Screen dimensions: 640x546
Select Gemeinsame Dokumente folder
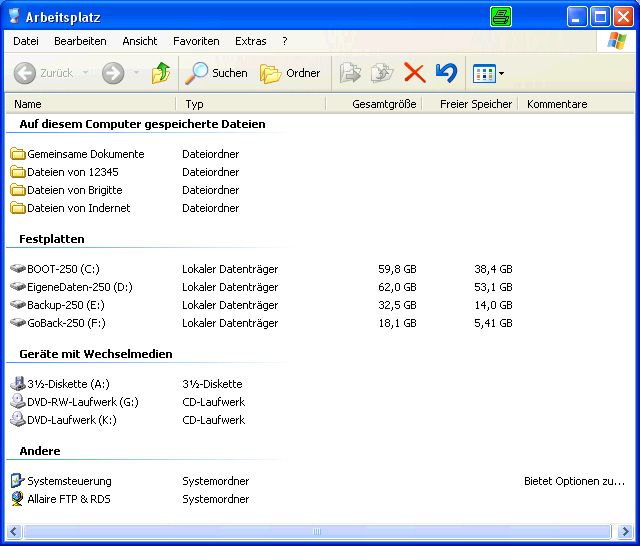85,154
